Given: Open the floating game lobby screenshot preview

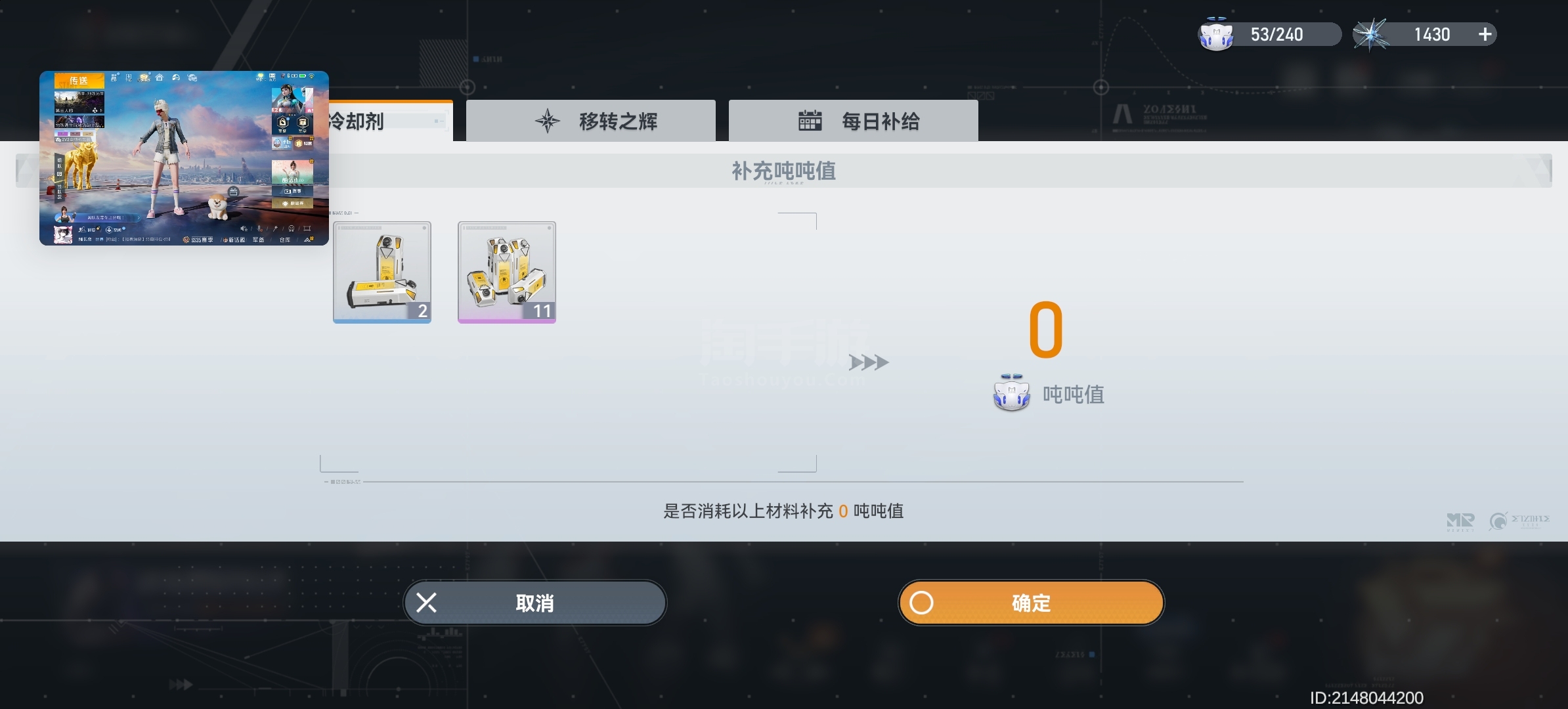Looking at the screenshot, I should click(184, 158).
